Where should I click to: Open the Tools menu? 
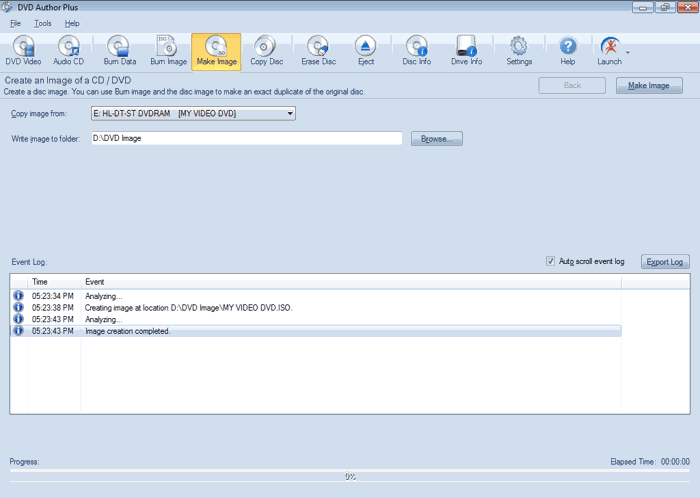(x=43, y=23)
